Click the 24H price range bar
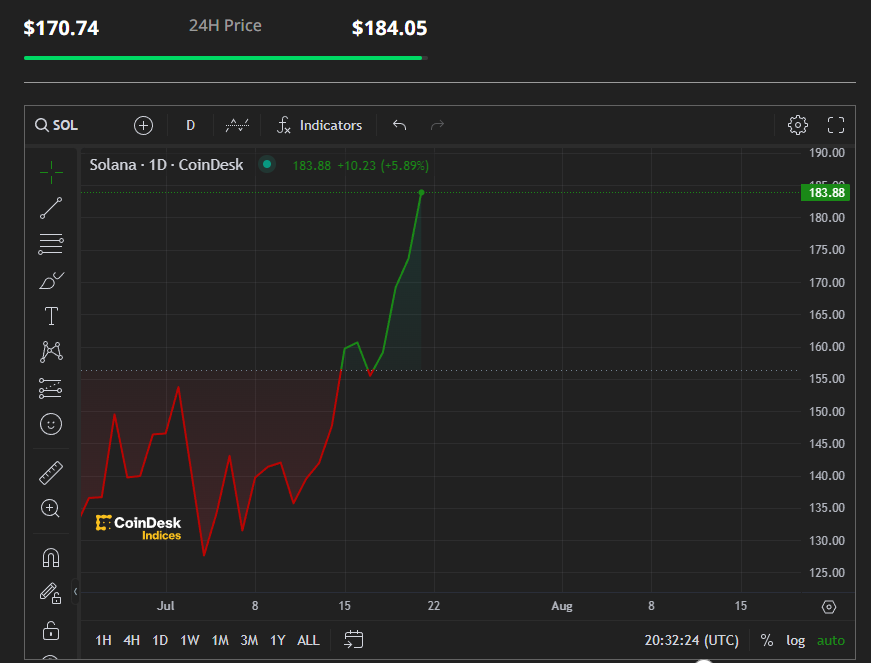This screenshot has height=663, width=871. tap(226, 58)
